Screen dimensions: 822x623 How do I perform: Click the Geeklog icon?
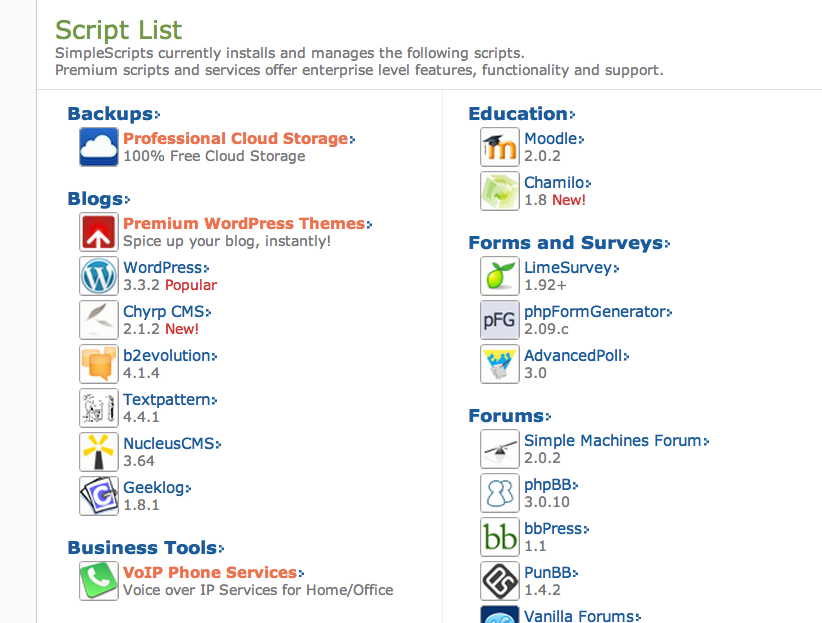pos(99,496)
